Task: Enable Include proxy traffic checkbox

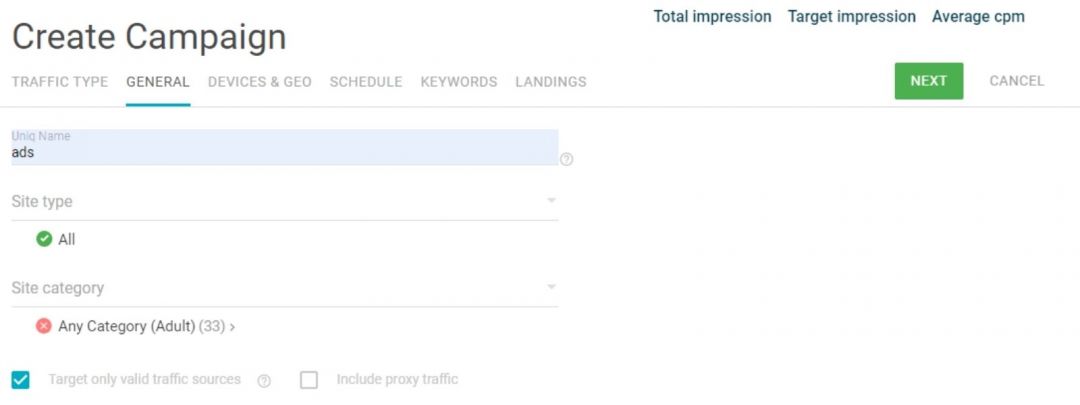Action: tap(309, 380)
